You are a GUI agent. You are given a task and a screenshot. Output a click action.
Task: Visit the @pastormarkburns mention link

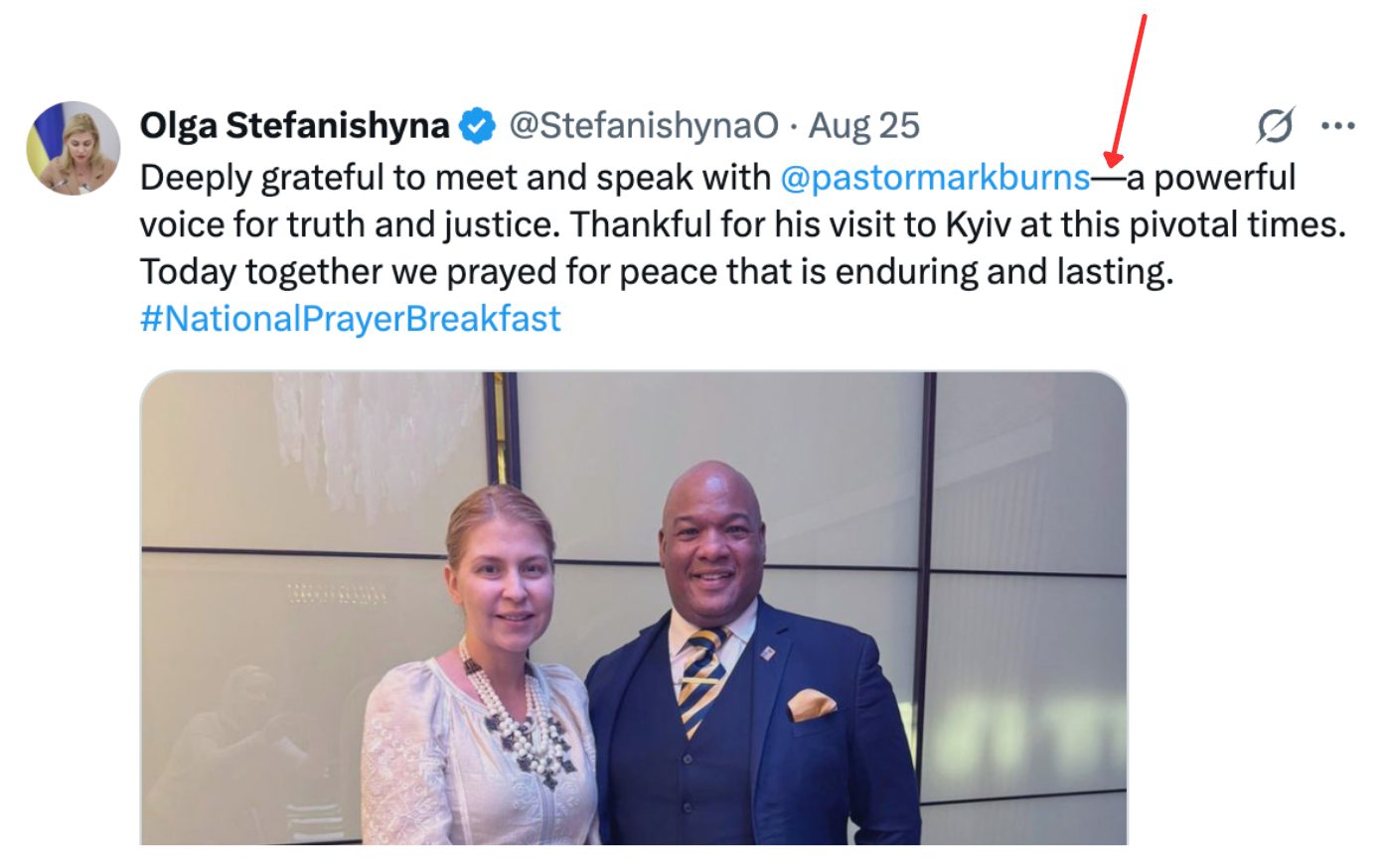(x=936, y=178)
